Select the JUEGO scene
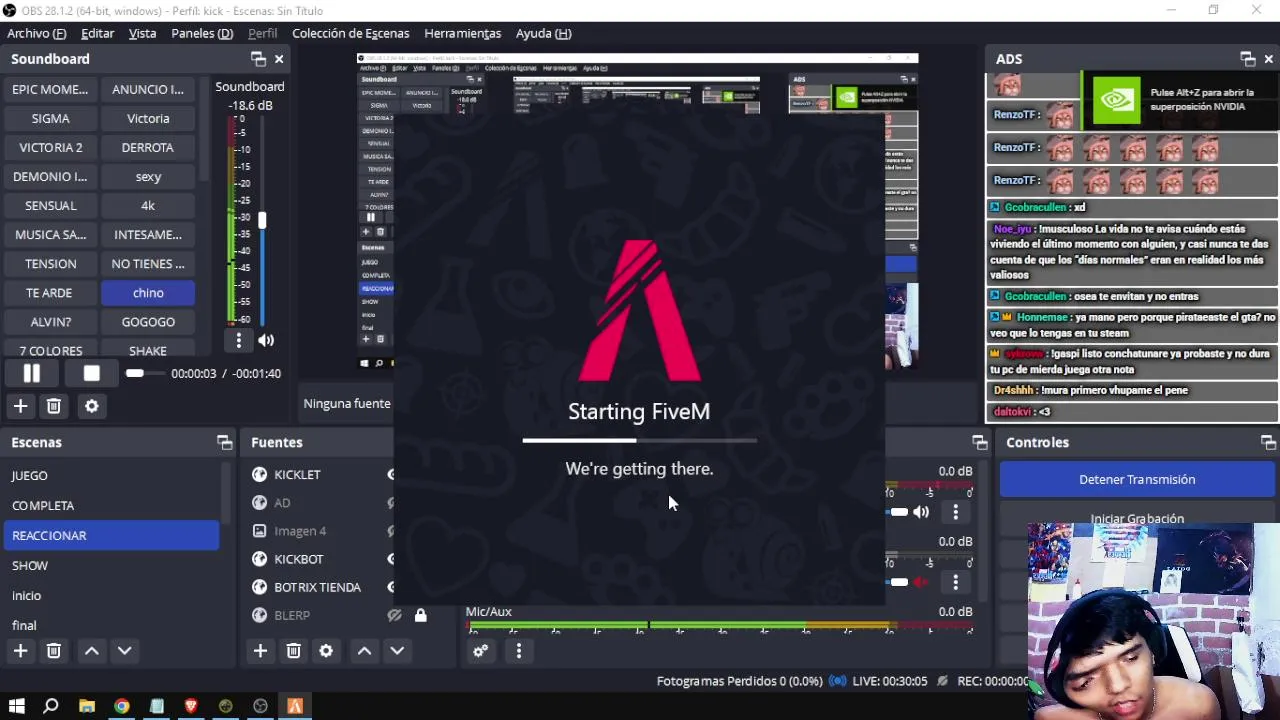The image size is (1280, 720). coord(110,475)
